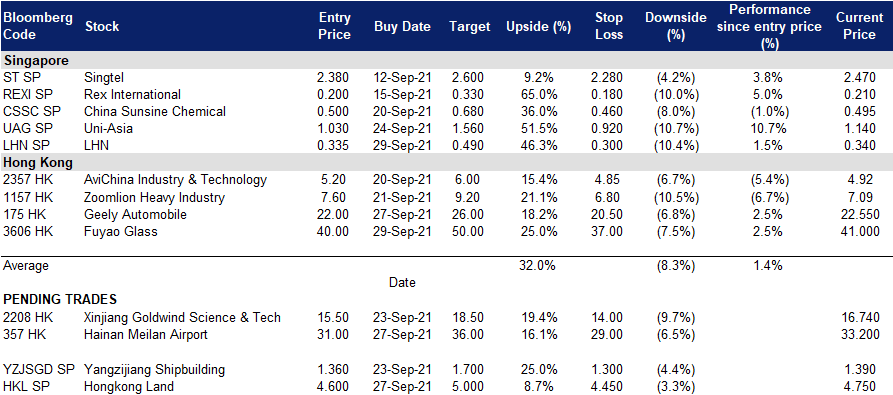The width and height of the screenshot is (893, 395).
Task: Select the PENDING TRADES heading
Action: coord(60,299)
